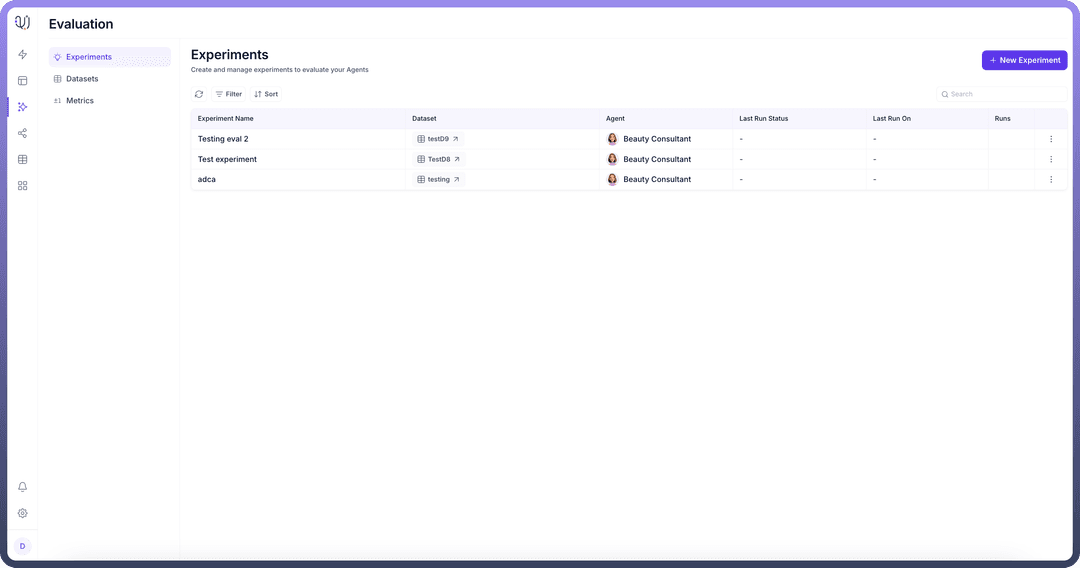Click the four-squares apps icon in sidebar

coord(22,185)
